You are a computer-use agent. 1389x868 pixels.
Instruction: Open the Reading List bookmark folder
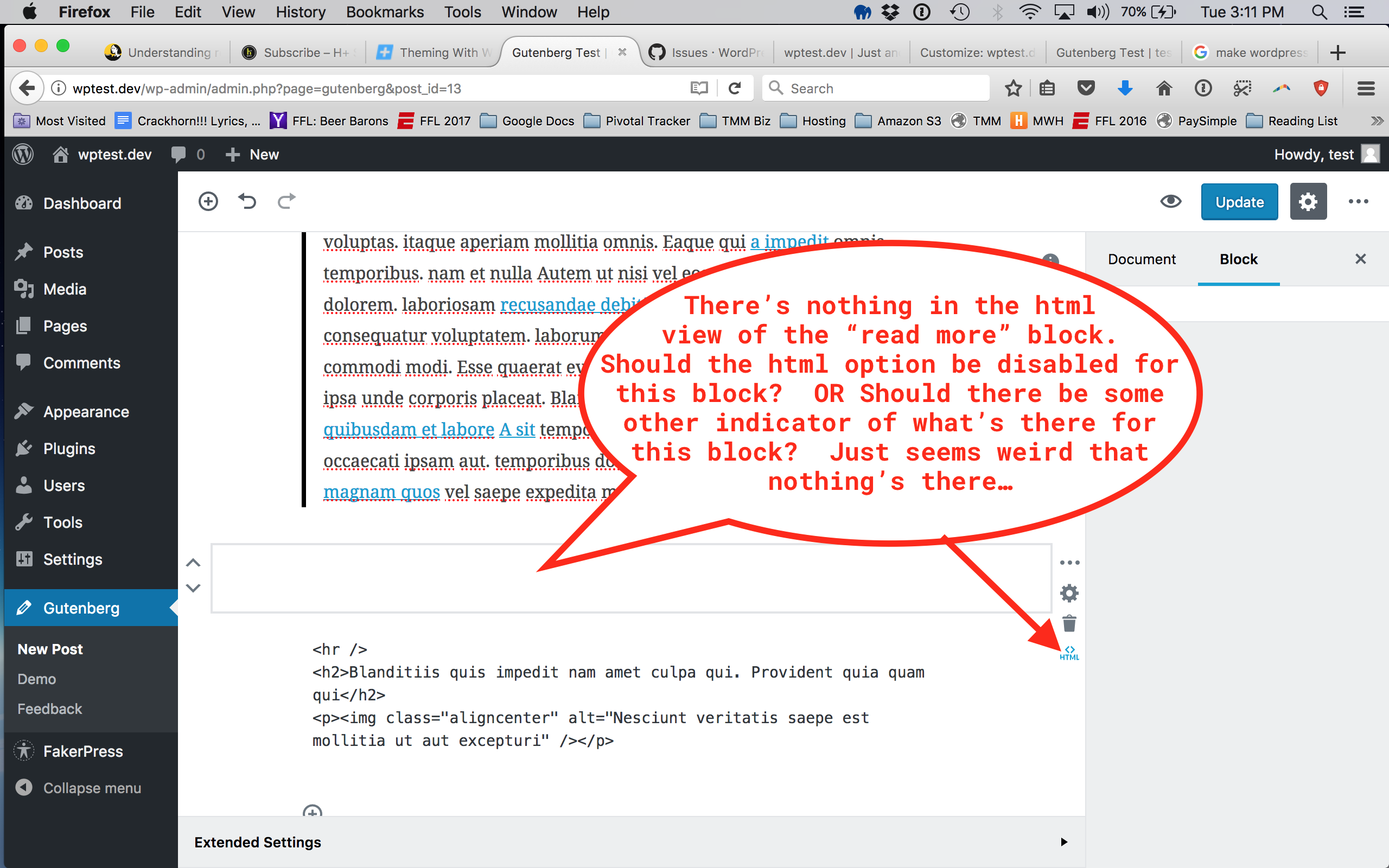pos(1291,121)
